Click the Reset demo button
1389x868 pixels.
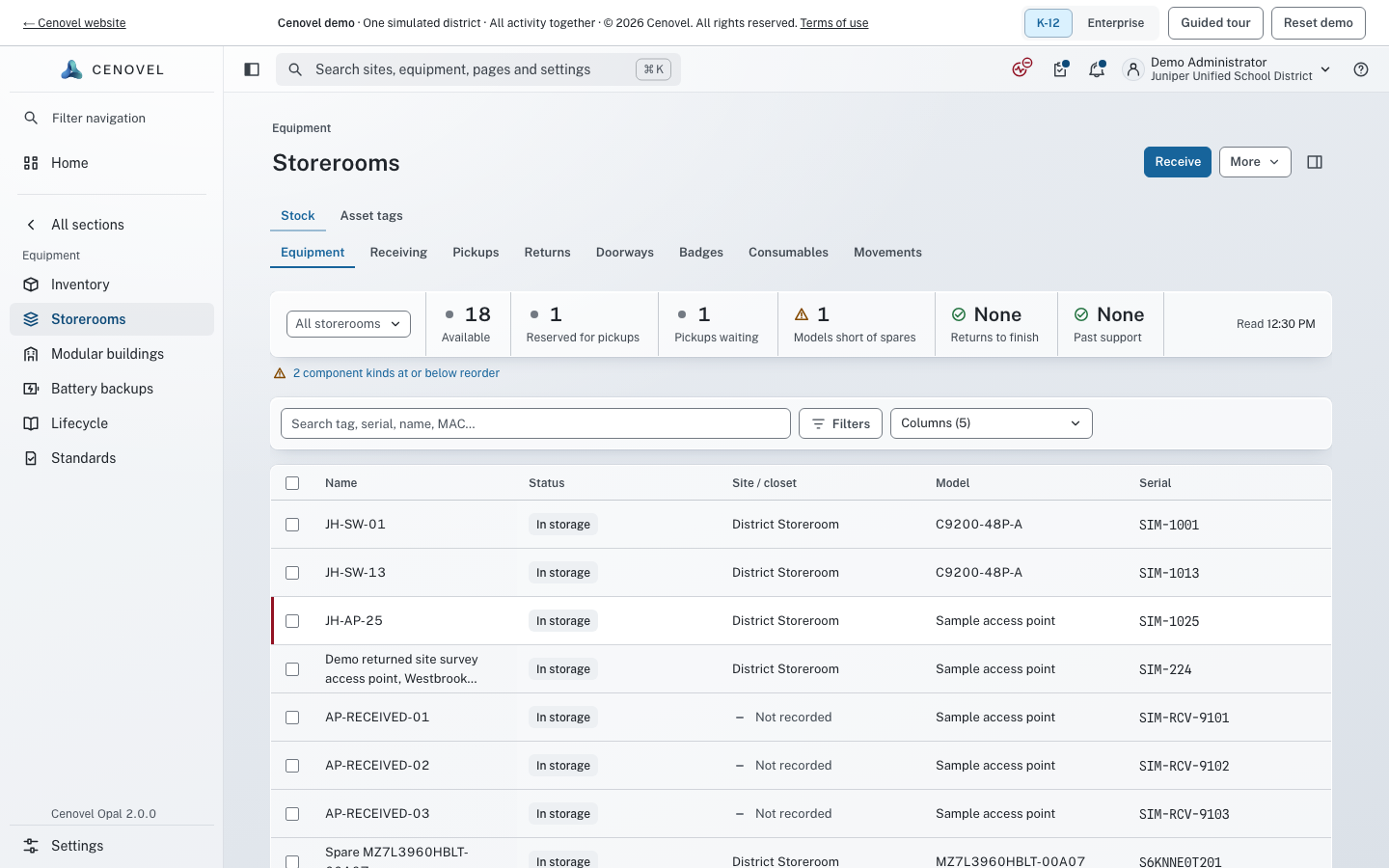pyautogui.click(x=1319, y=23)
